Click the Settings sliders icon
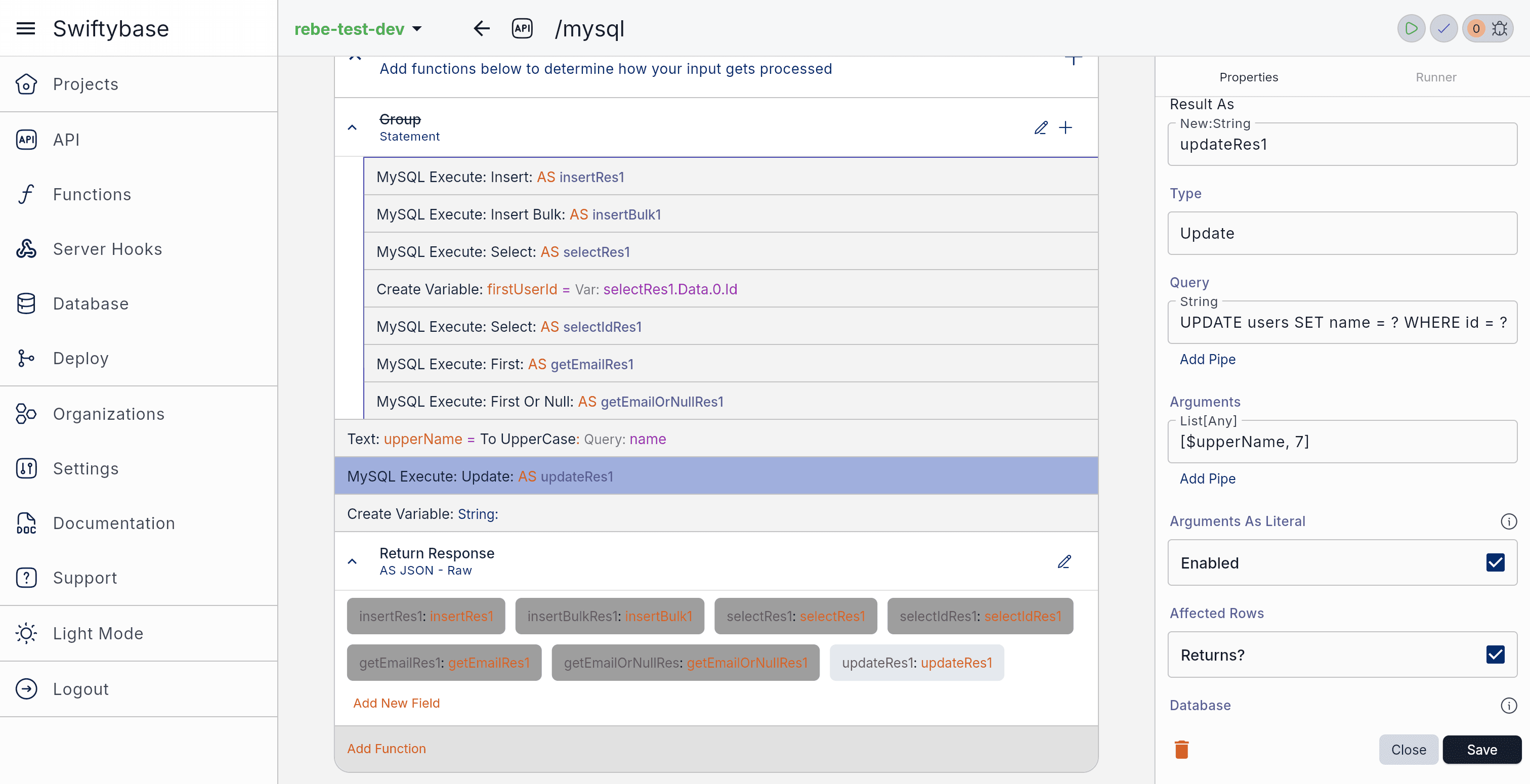 coord(26,468)
